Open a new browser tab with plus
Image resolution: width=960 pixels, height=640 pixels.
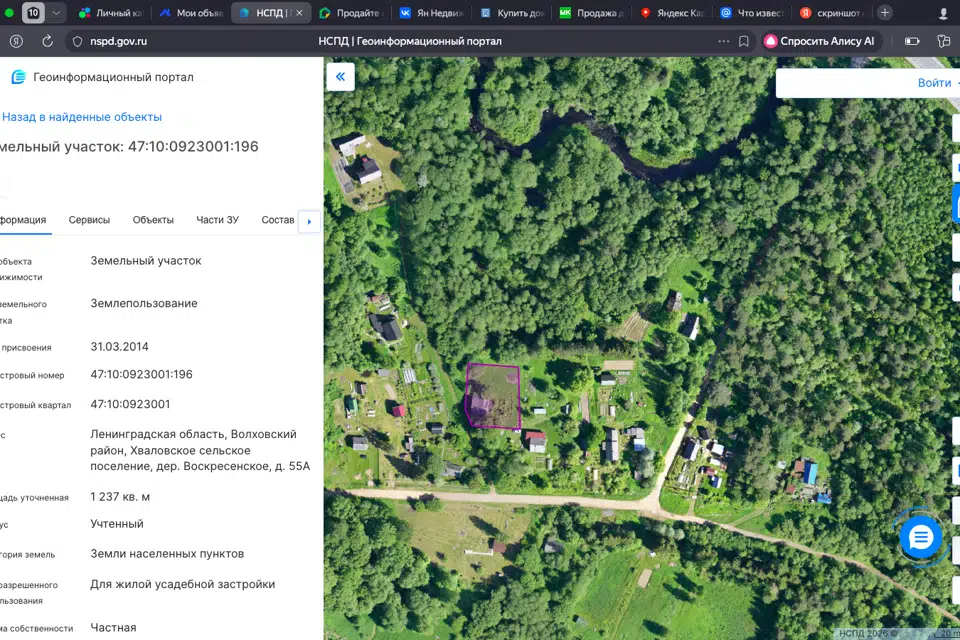[x=884, y=13]
